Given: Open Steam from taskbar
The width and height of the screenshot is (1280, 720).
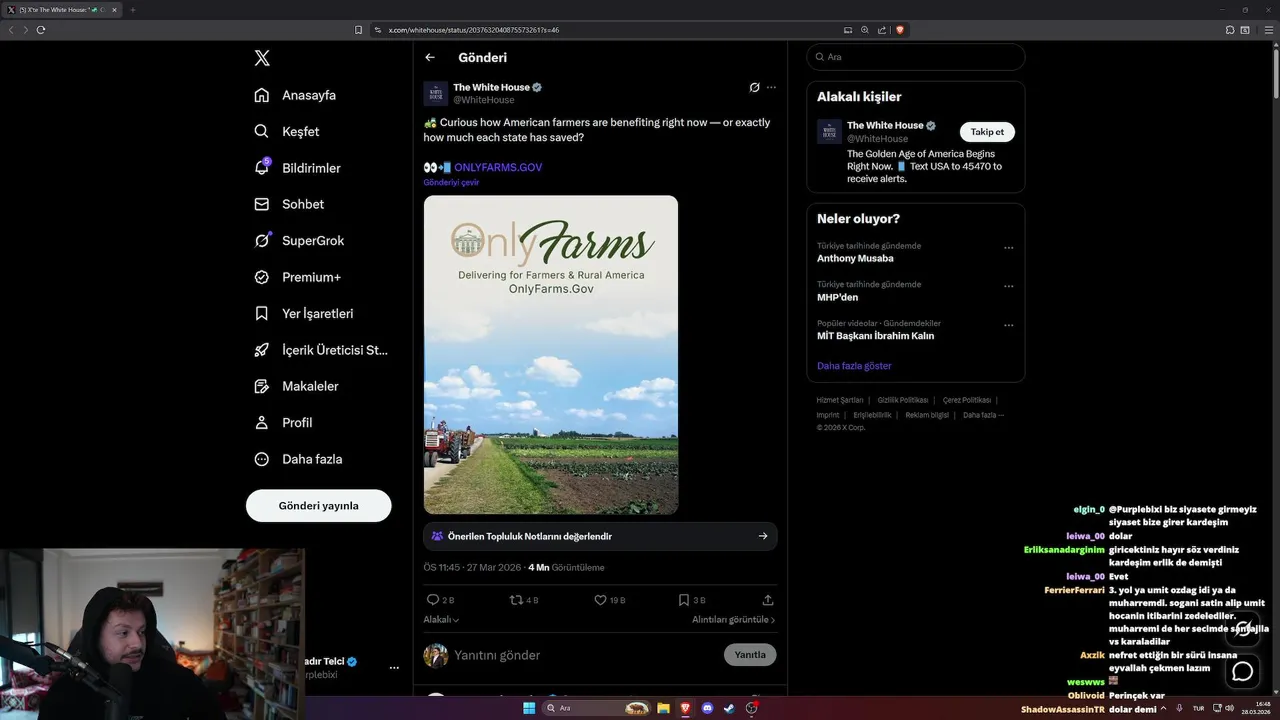Looking at the screenshot, I should pyautogui.click(x=729, y=708).
